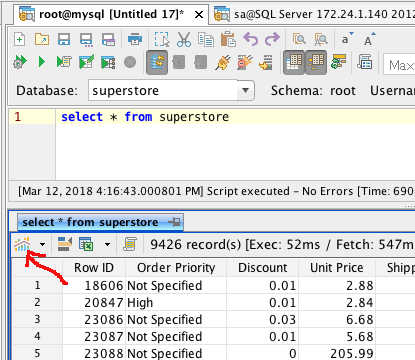Screen dimensions: 415x360
Task: Open the Database dropdown showing superstore
Action: [245, 90]
